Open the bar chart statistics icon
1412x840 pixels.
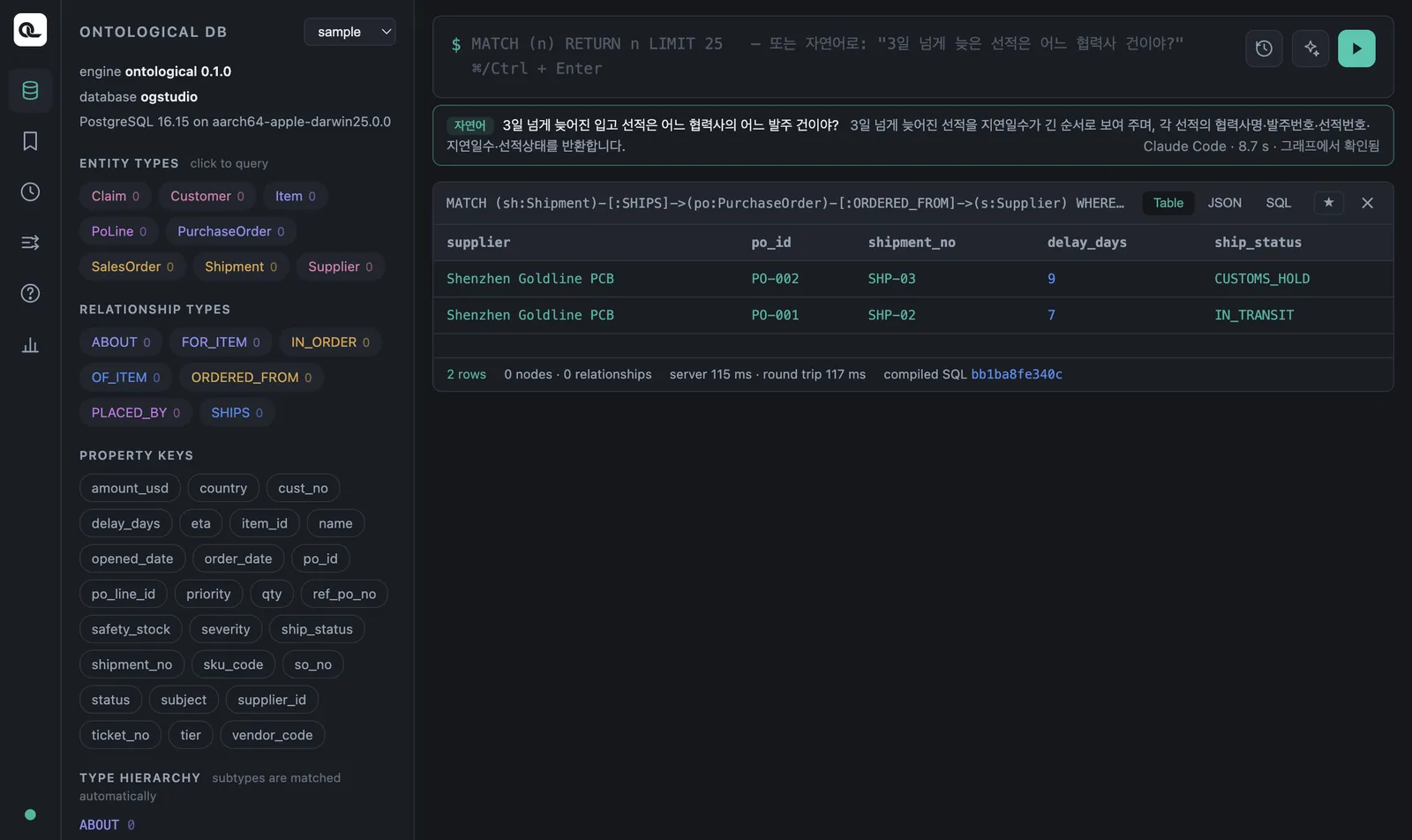click(30, 344)
